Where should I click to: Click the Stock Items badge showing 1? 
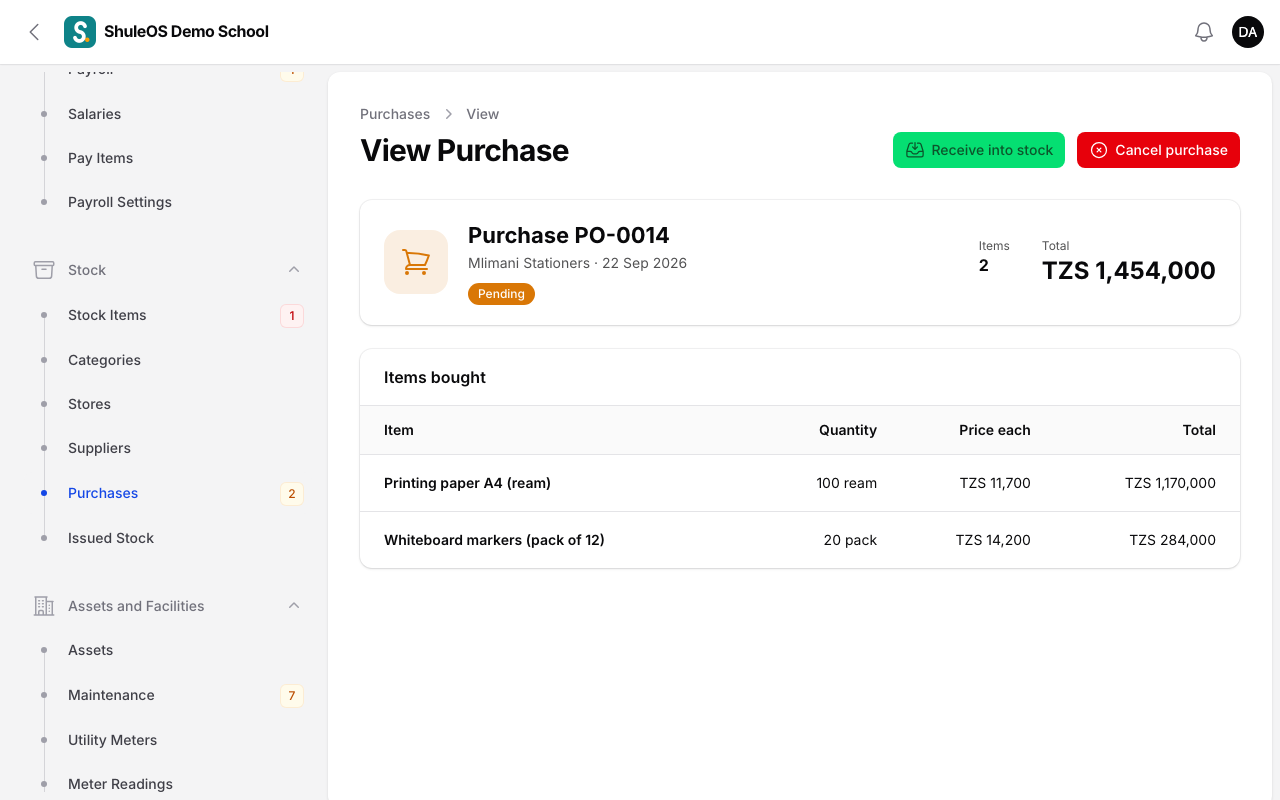[292, 316]
